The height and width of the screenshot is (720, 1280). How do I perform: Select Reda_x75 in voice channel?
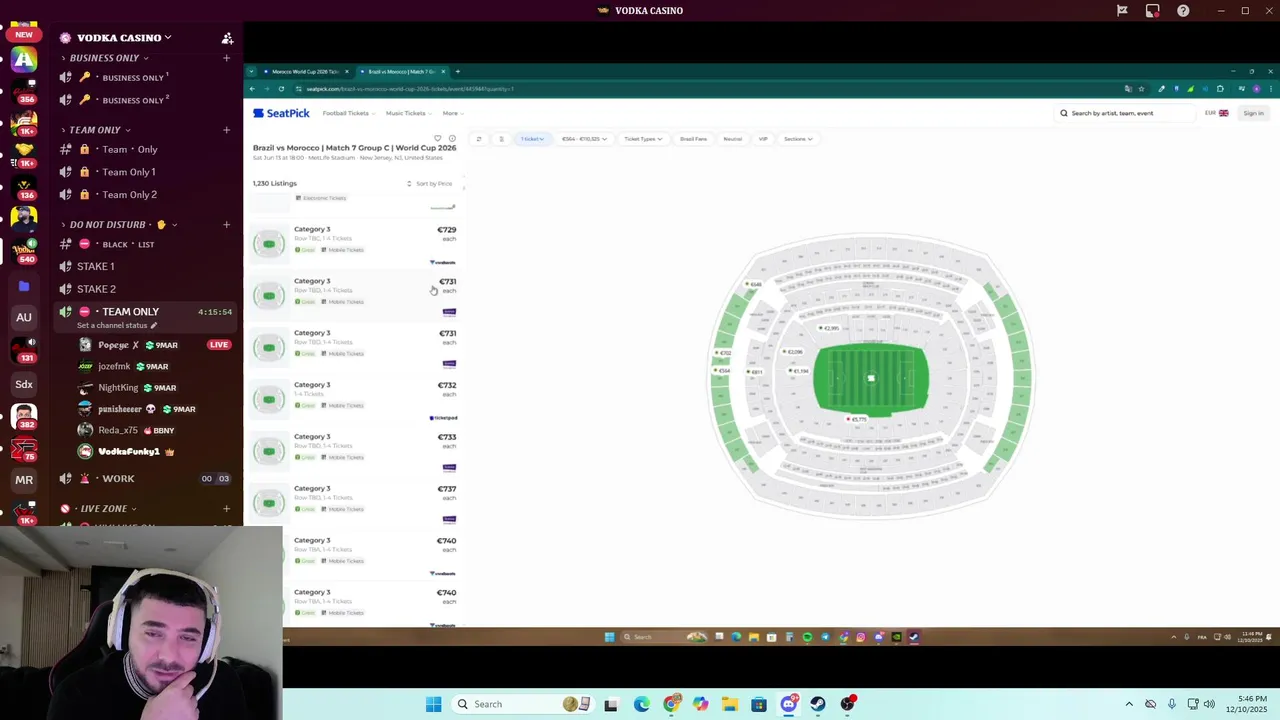tap(155, 430)
